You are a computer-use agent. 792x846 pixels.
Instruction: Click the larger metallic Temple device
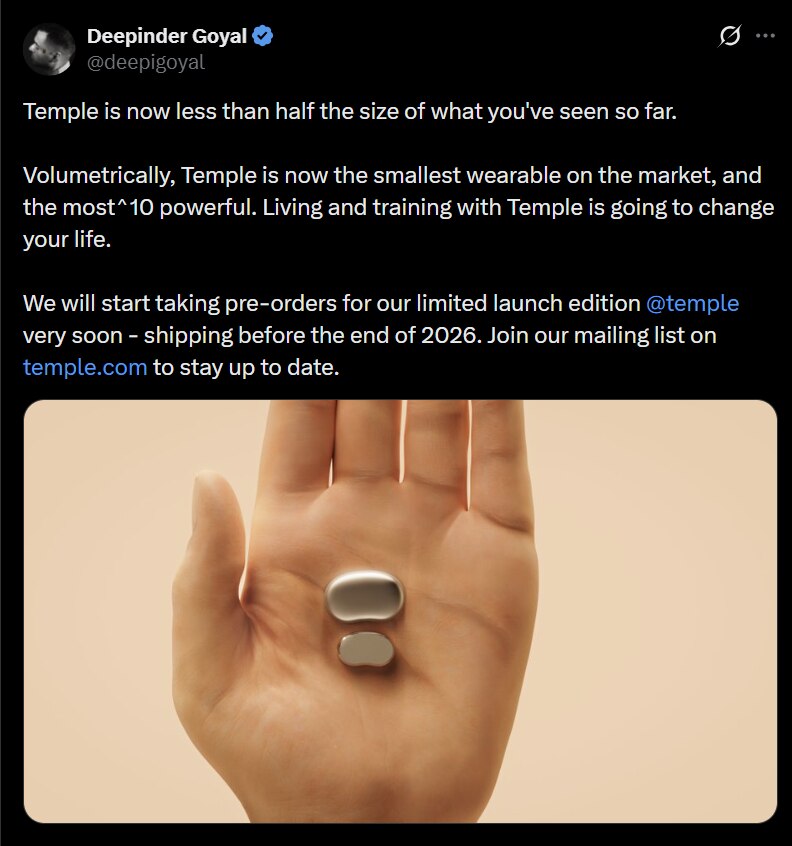(364, 596)
